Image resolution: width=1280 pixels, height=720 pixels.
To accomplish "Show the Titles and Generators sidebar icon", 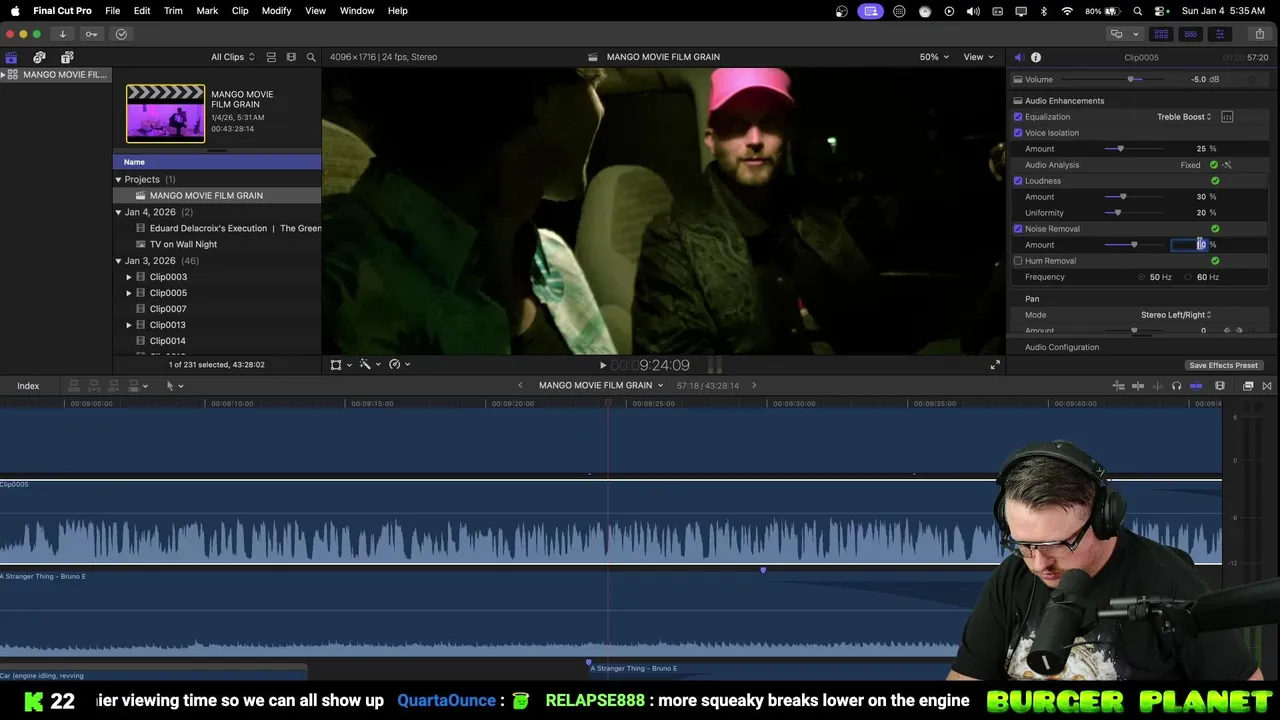I will click(67, 57).
